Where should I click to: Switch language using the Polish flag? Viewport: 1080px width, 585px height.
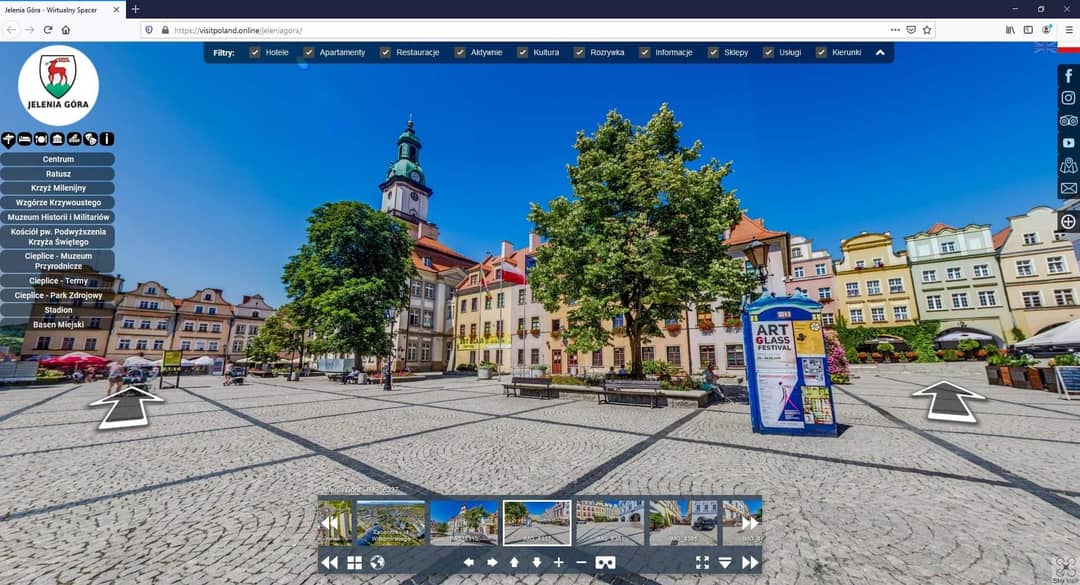pyautogui.click(x=1067, y=47)
